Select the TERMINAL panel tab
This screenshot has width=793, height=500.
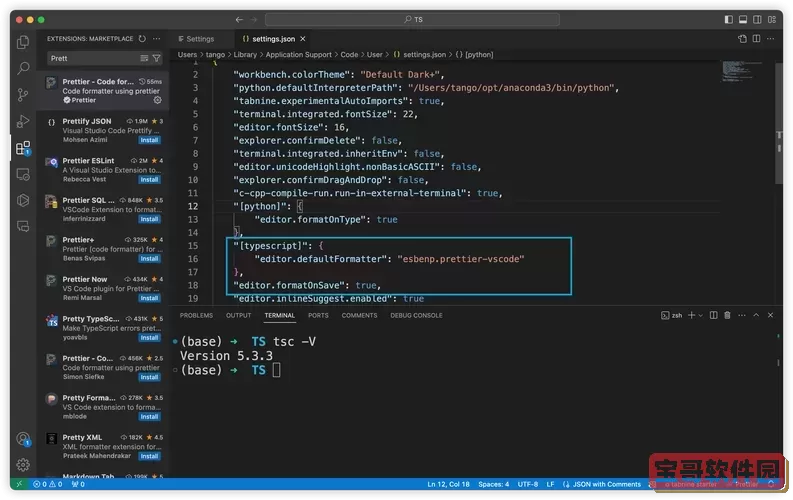tap(280, 315)
